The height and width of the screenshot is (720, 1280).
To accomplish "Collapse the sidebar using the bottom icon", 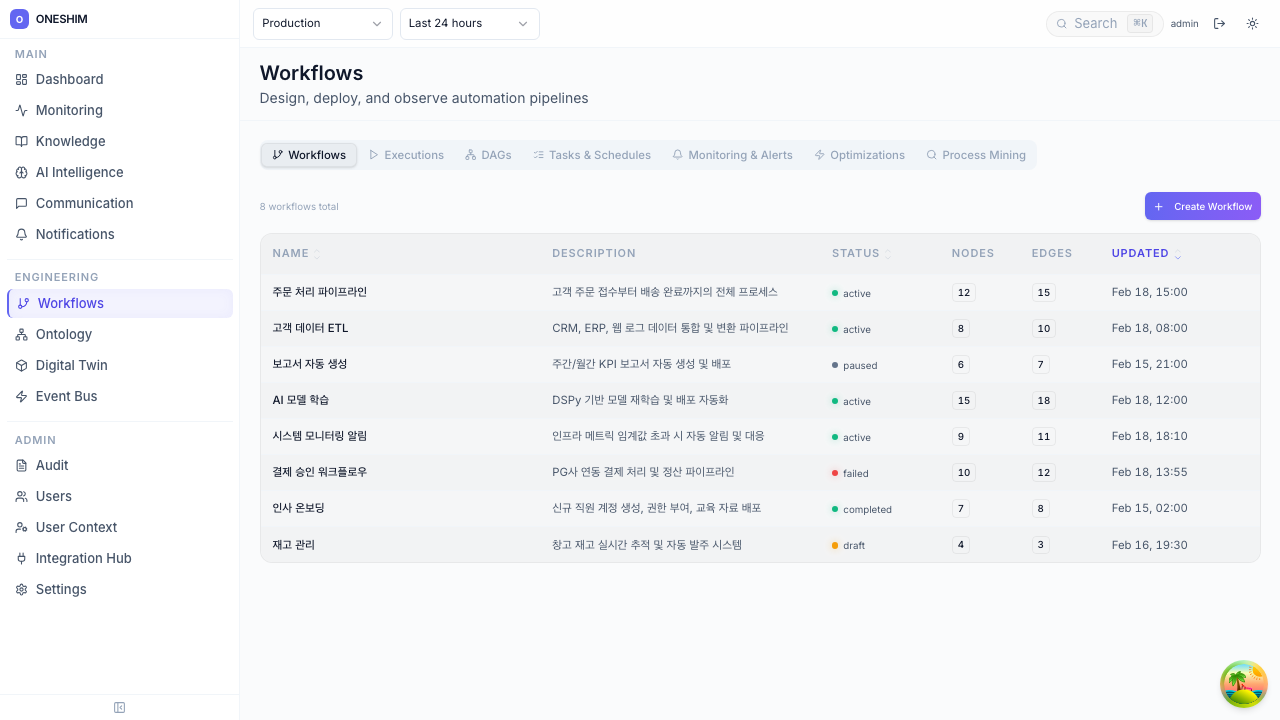I will point(119,707).
